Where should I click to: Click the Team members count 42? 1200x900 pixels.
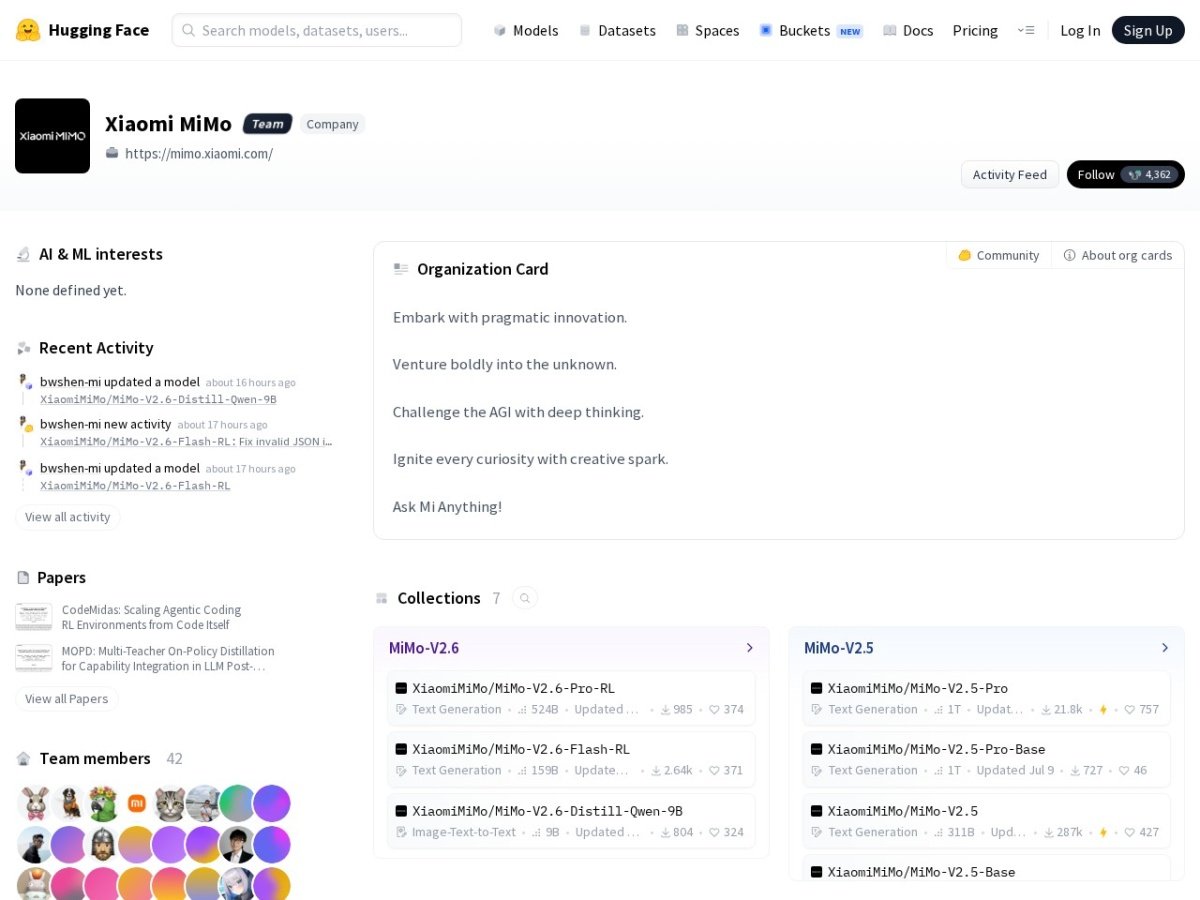tap(174, 759)
